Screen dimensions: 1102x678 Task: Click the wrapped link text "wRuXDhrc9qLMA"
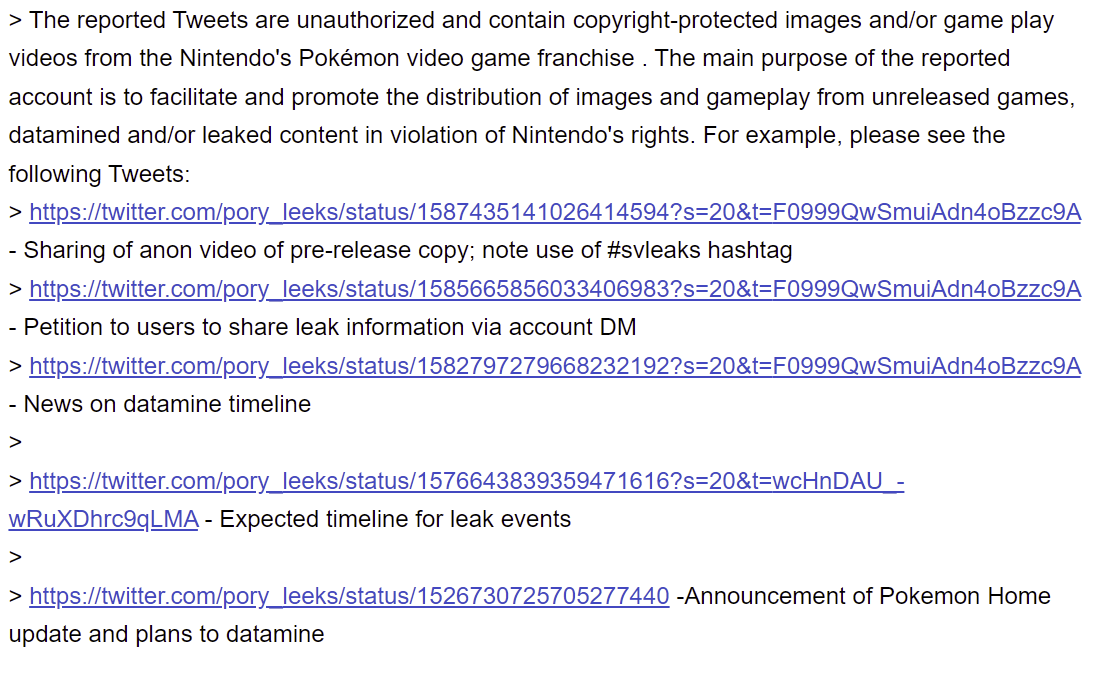103,520
